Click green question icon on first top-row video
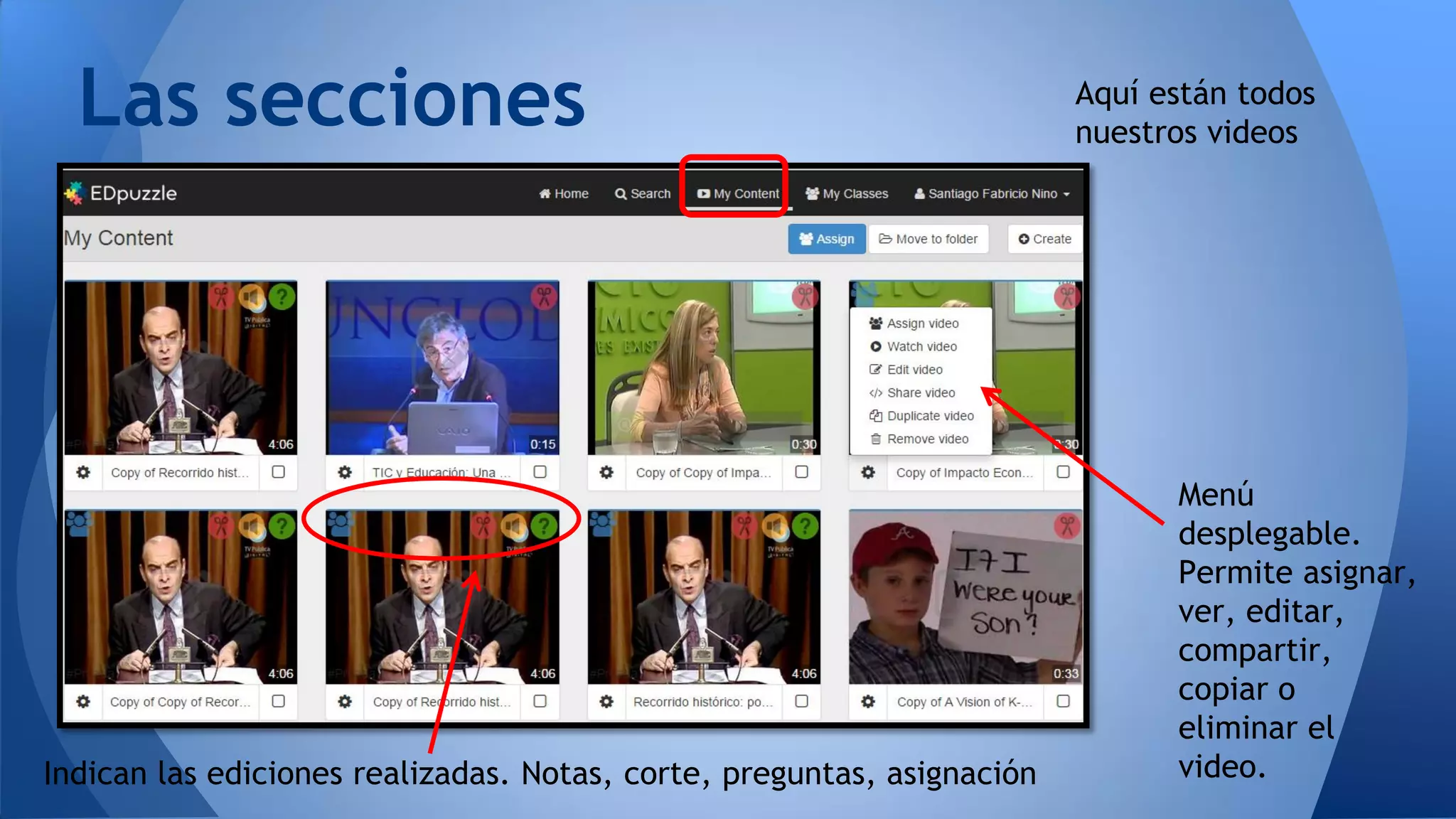Screen dimensions: 1456x819 tap(282, 296)
